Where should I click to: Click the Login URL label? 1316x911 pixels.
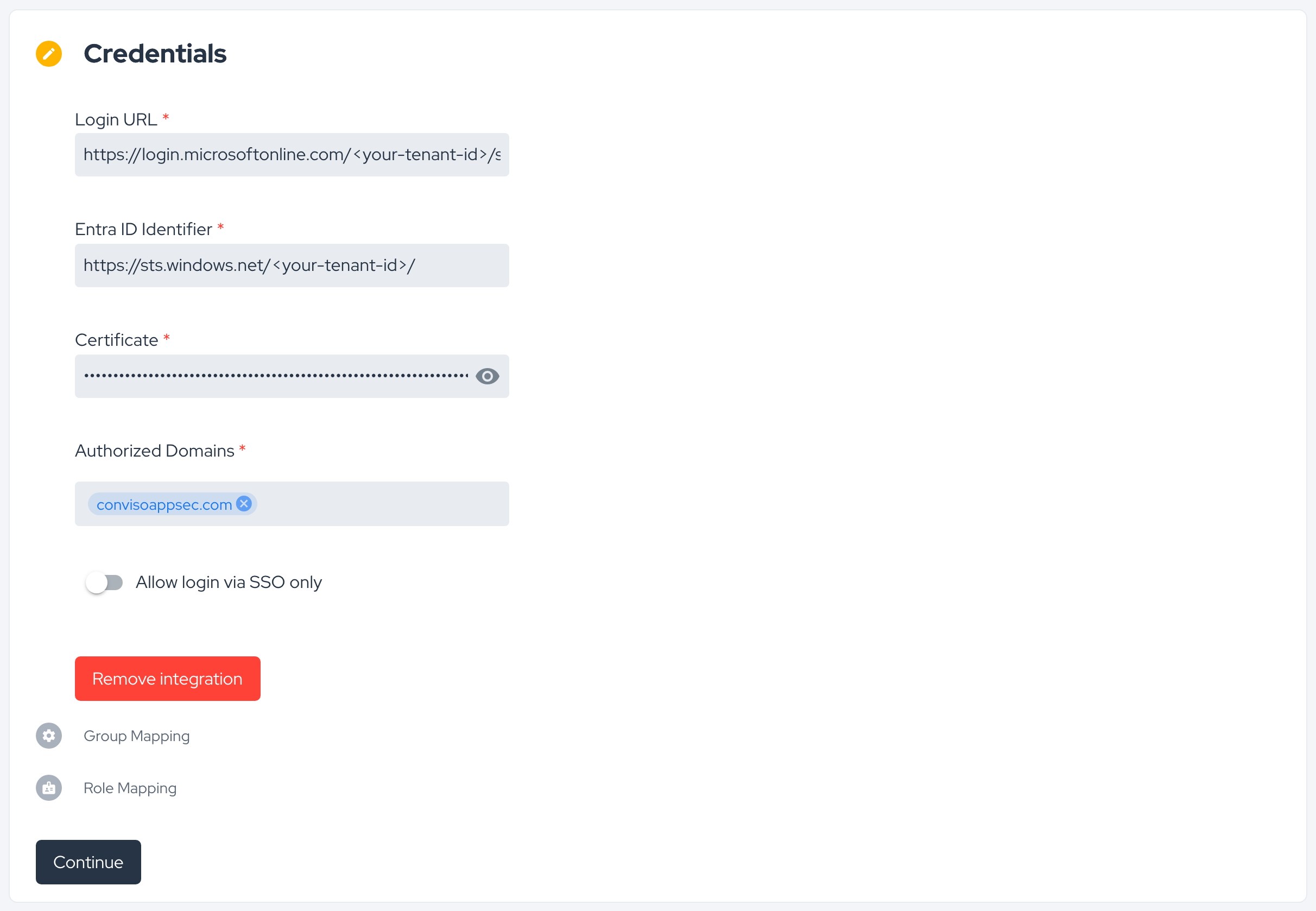tap(116, 119)
